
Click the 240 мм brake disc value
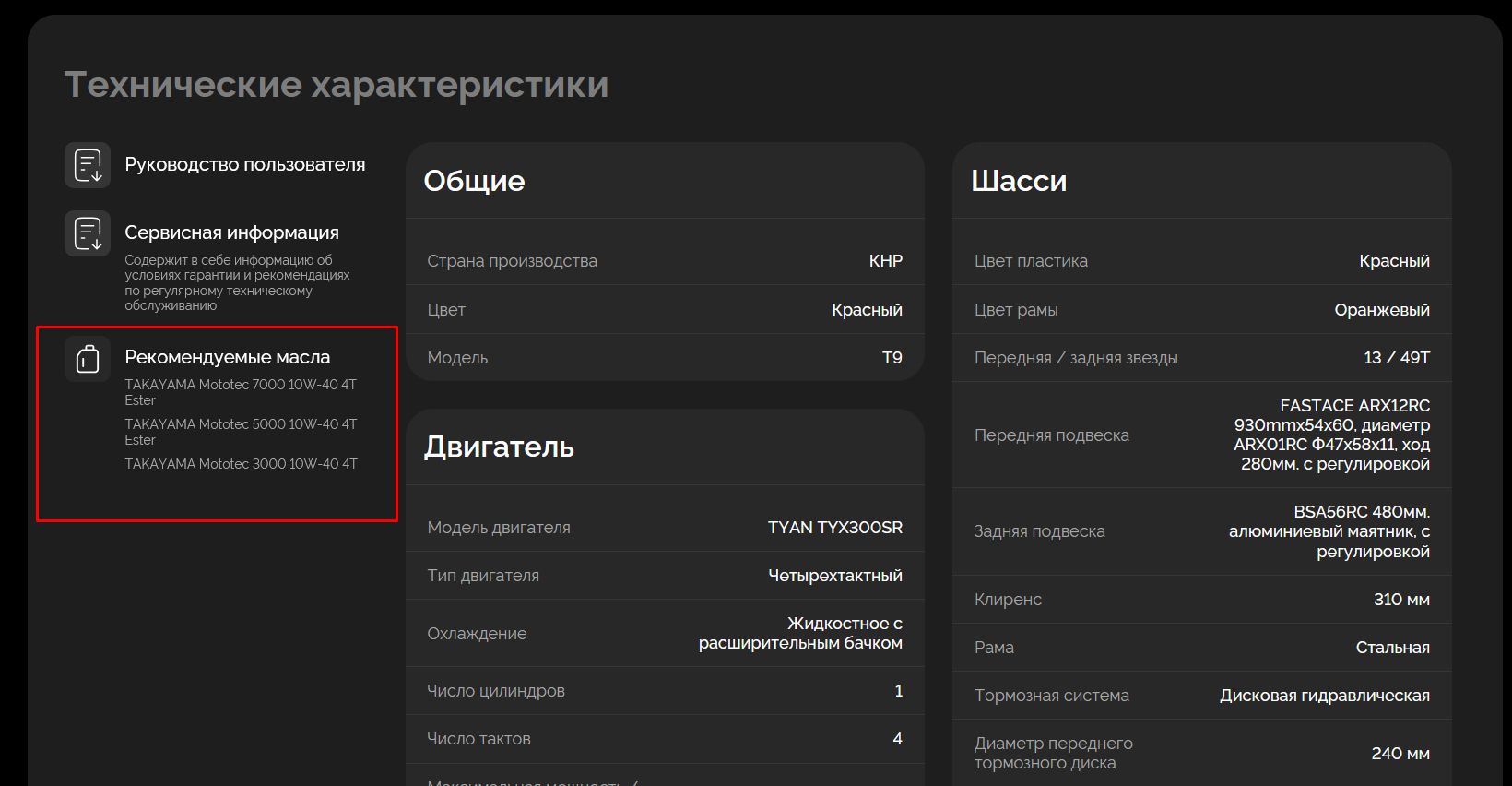click(x=1400, y=754)
